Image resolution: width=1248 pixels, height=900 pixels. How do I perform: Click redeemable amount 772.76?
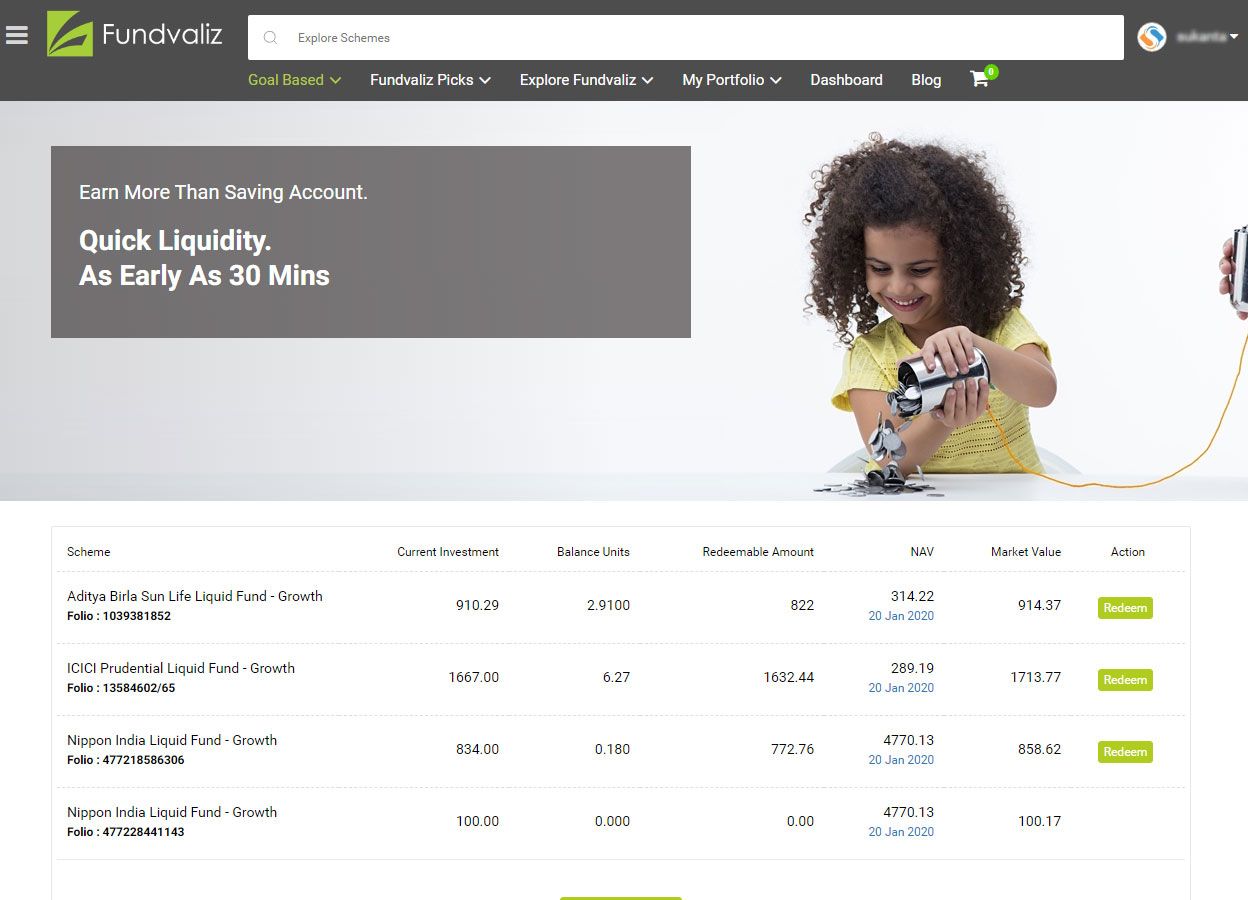pyautogui.click(x=793, y=749)
